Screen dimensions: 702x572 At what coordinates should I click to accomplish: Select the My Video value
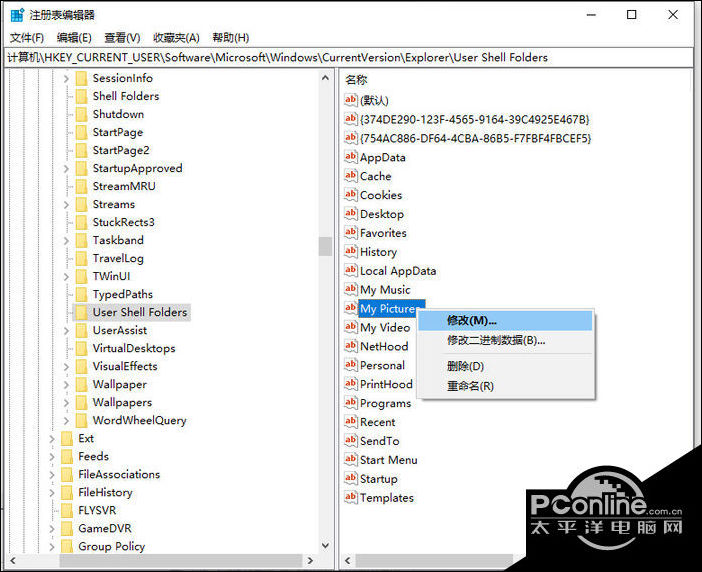point(385,328)
